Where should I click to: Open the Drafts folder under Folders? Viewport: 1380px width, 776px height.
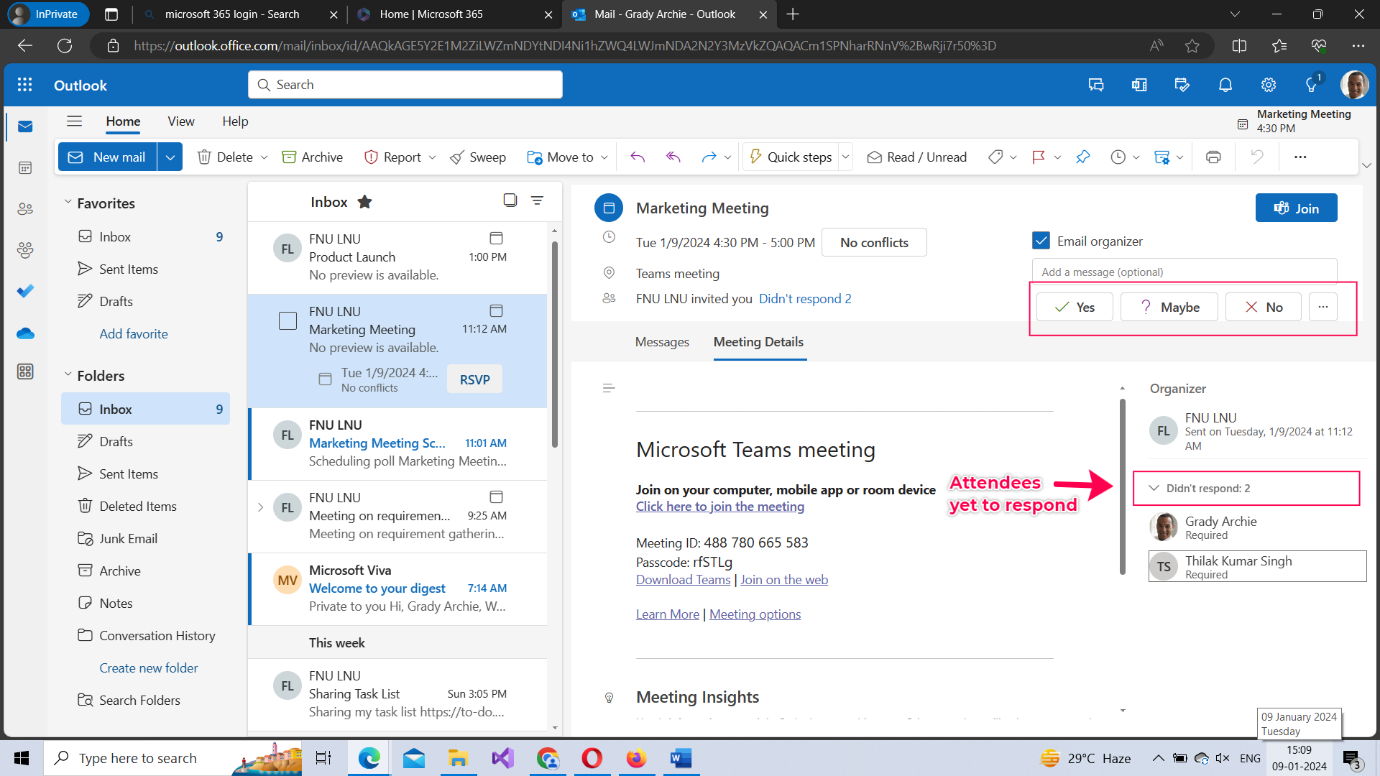[x=116, y=441]
